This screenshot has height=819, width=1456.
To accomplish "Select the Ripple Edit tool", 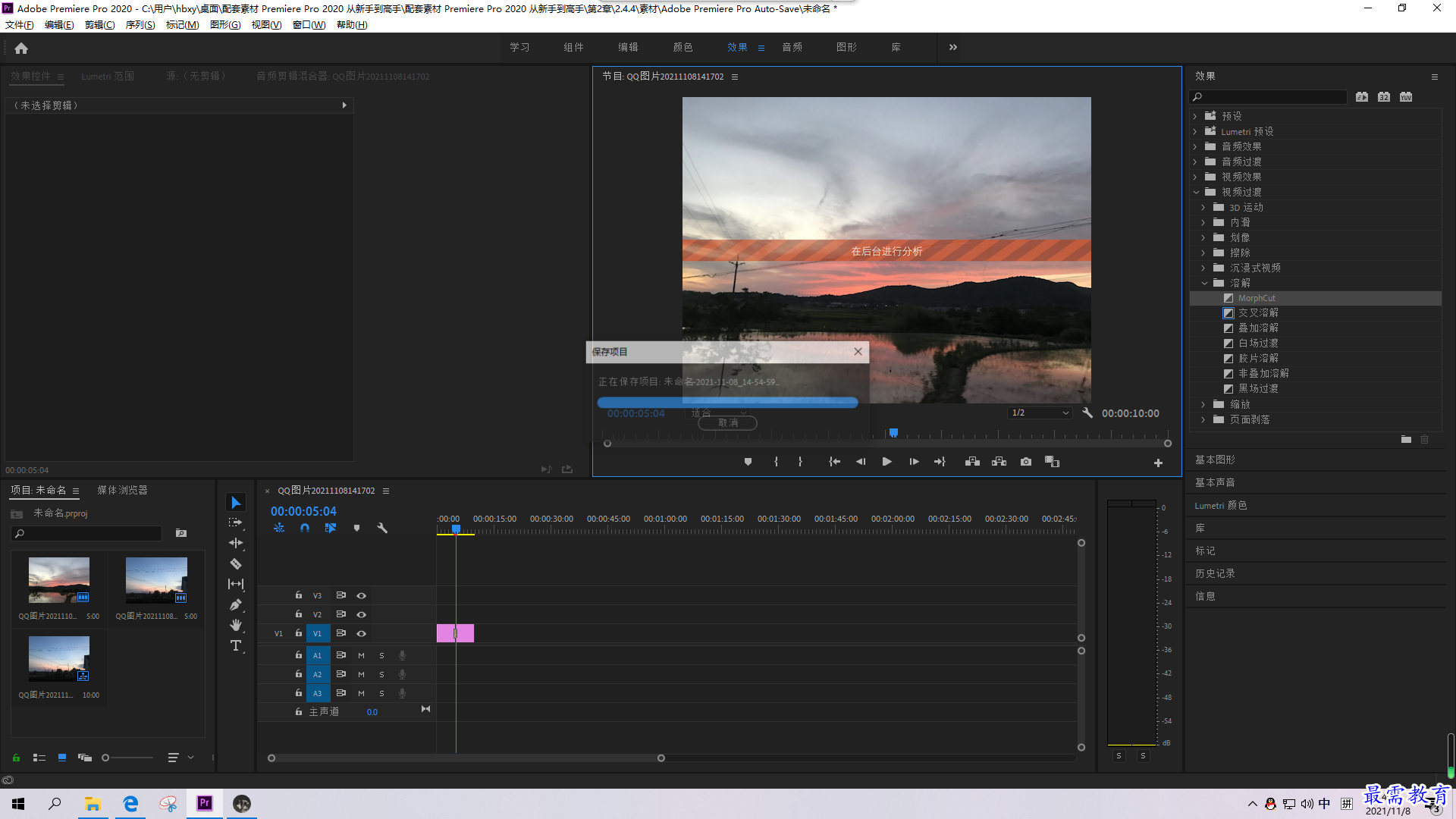I will 236,543.
